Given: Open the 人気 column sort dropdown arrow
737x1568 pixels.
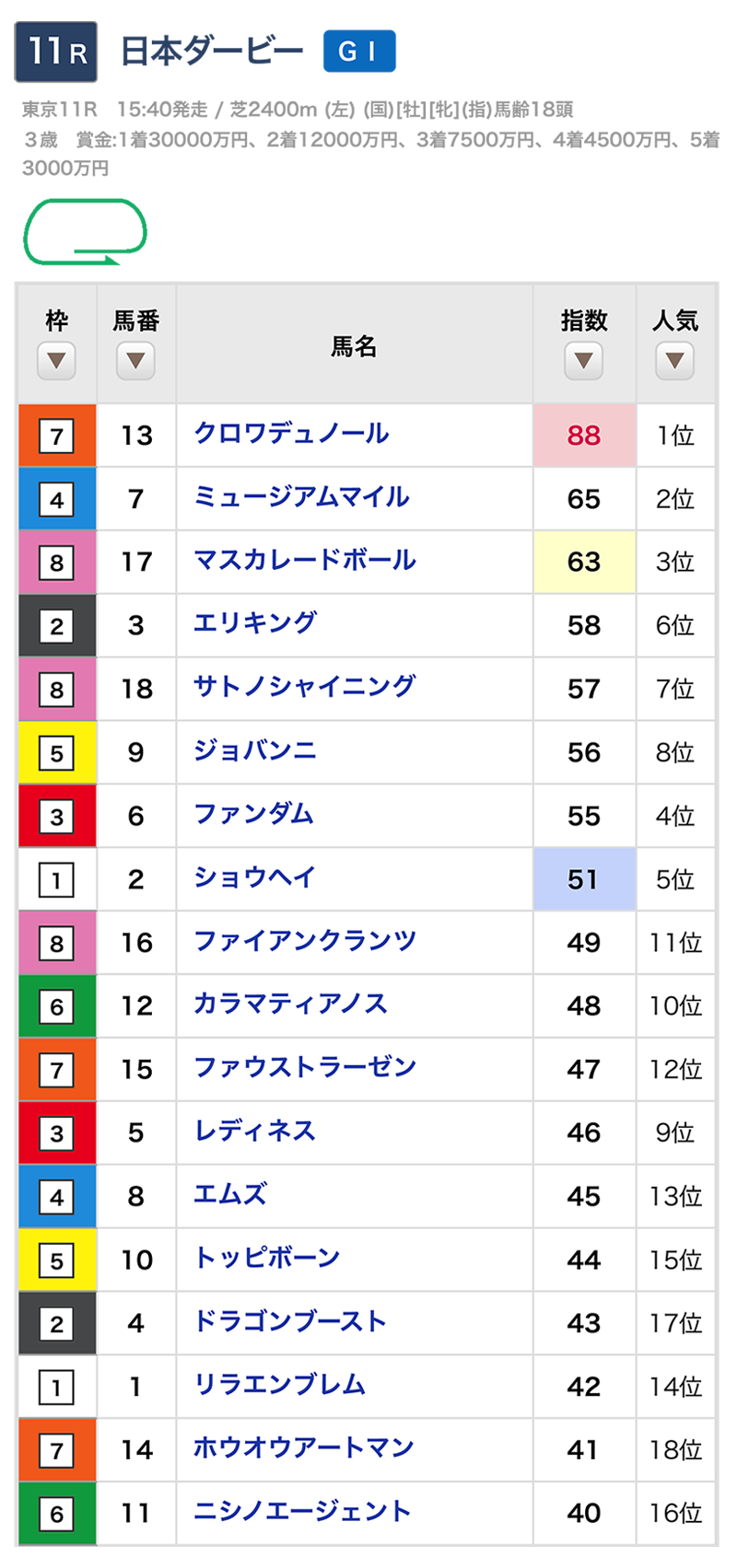Looking at the screenshot, I should pos(674,360).
